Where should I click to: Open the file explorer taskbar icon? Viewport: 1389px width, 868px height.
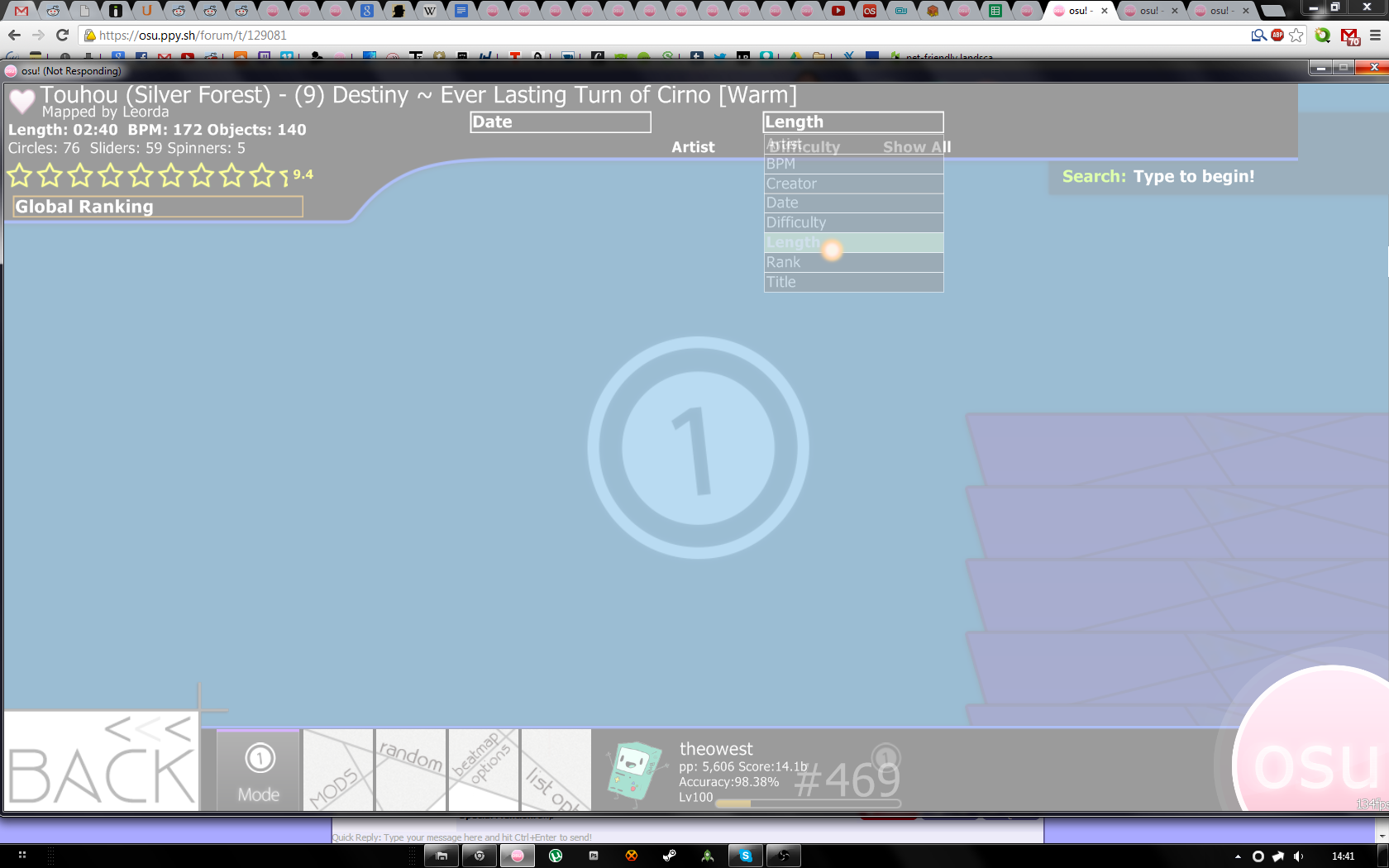tap(442, 856)
